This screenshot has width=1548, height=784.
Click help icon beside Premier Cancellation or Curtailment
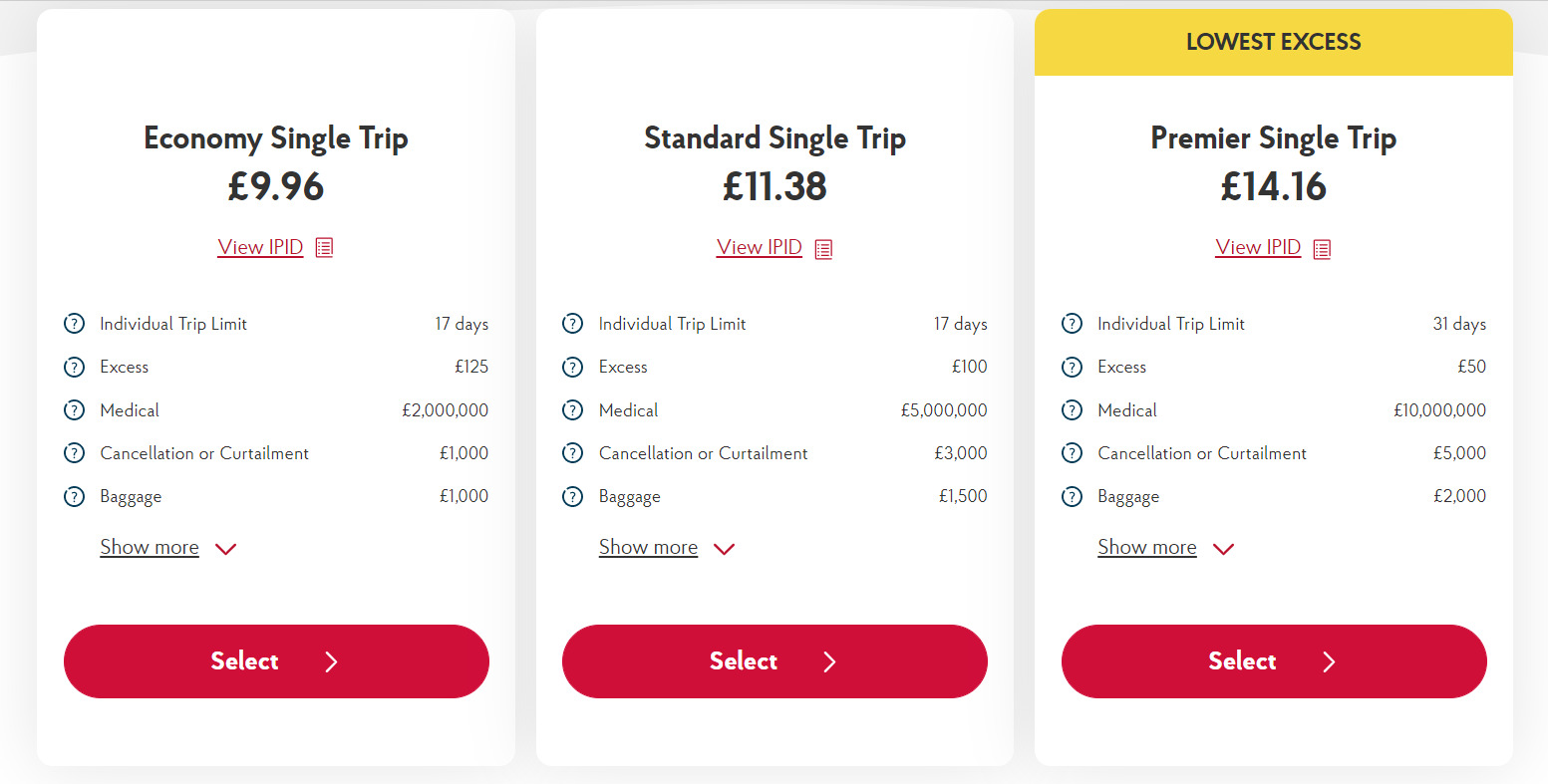click(x=1072, y=453)
